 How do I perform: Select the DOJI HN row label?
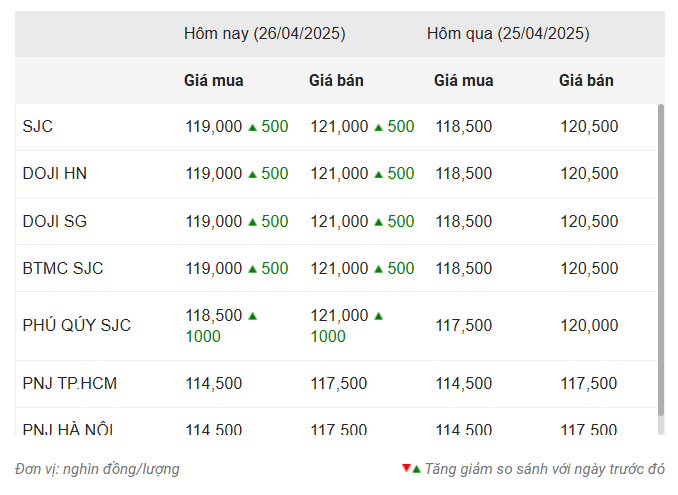click(x=54, y=174)
